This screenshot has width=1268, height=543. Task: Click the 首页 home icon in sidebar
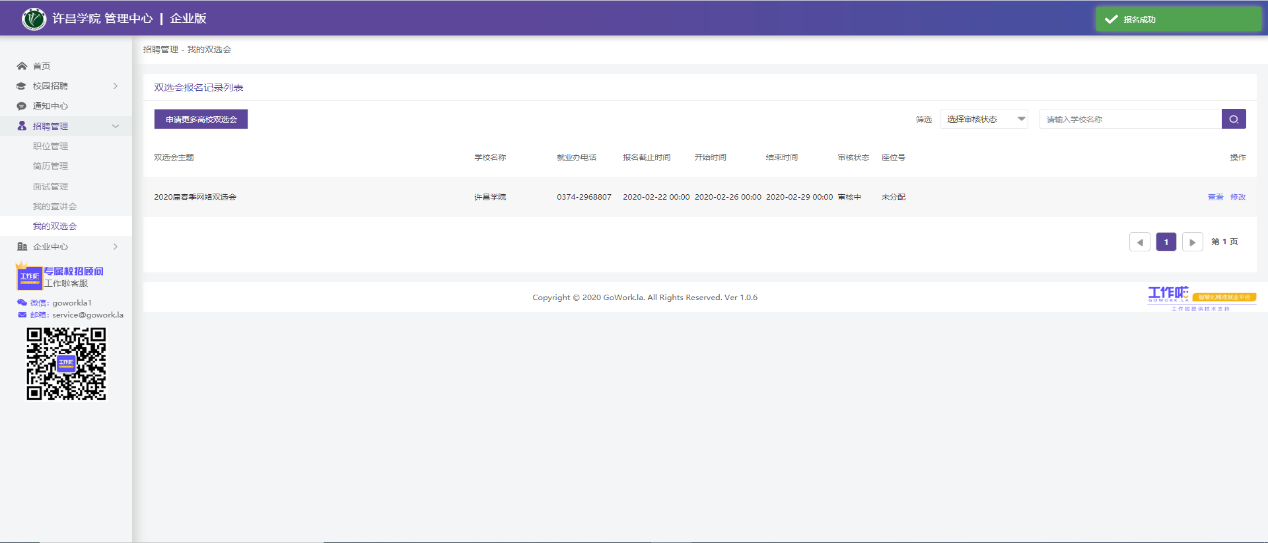22,66
